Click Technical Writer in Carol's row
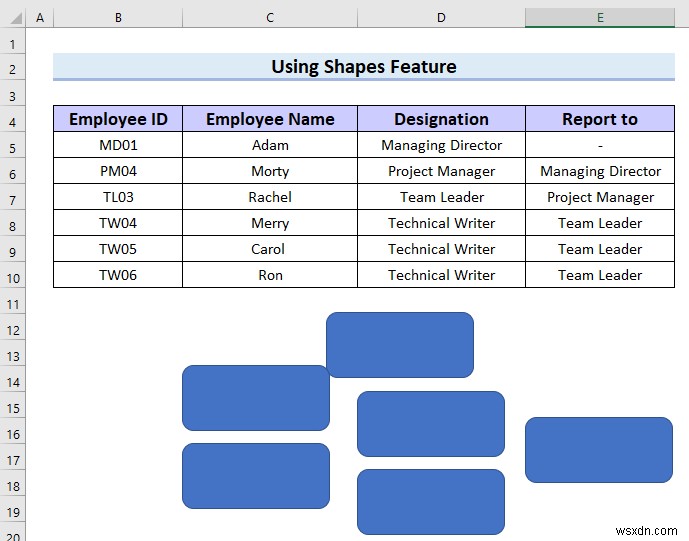Screen dimensions: 689x541 (441, 249)
